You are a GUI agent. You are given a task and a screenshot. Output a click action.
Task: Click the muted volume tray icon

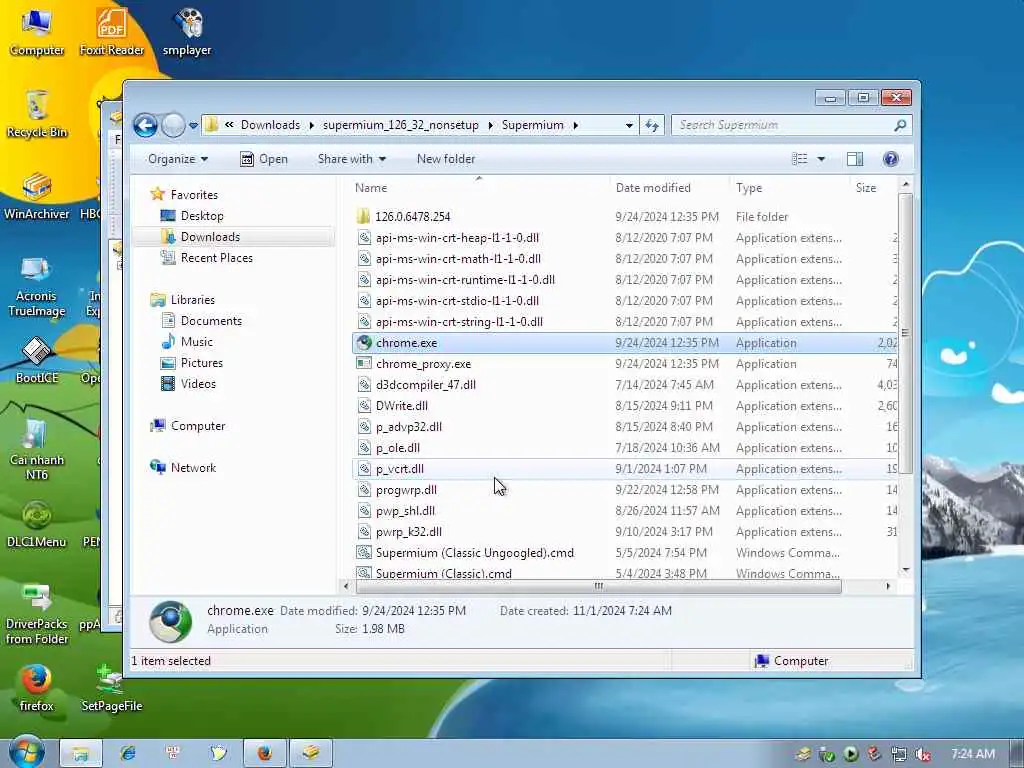coord(923,754)
